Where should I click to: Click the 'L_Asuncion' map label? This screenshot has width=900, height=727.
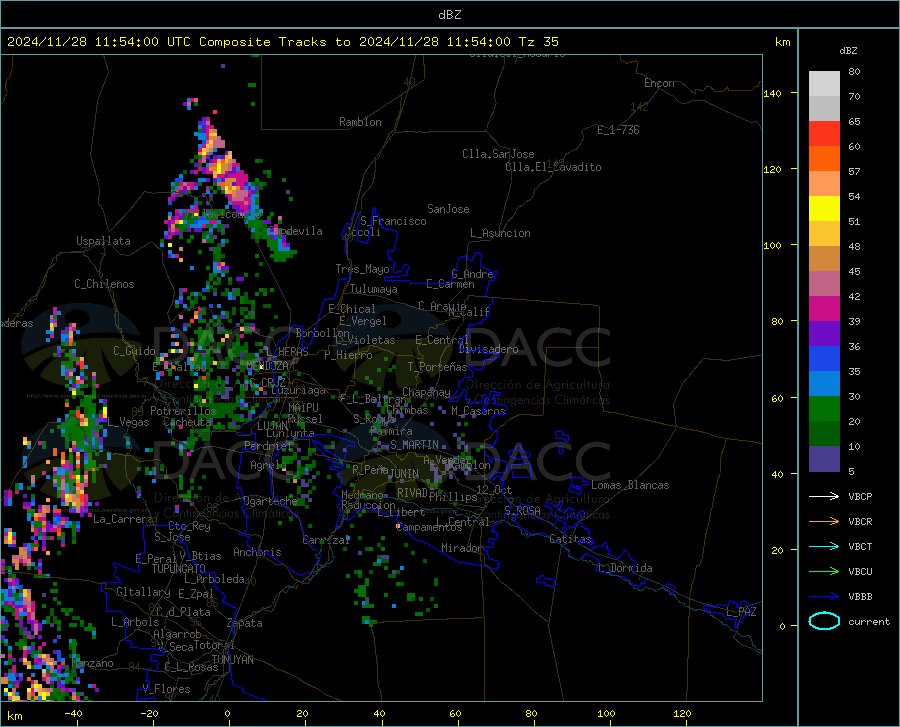(x=500, y=233)
